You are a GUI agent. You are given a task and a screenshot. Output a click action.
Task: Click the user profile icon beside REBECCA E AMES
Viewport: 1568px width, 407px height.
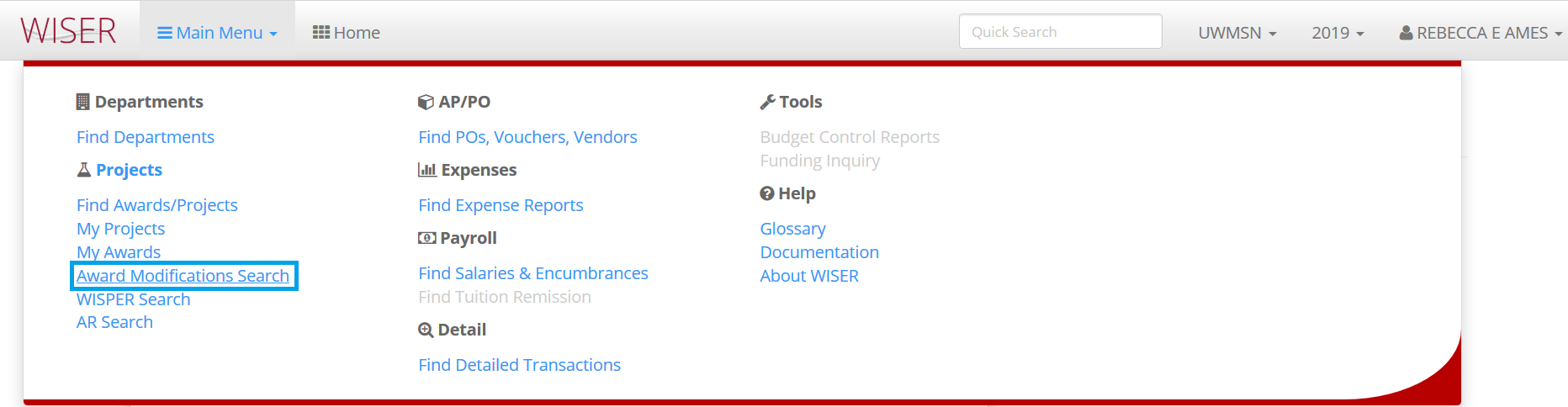click(1406, 33)
